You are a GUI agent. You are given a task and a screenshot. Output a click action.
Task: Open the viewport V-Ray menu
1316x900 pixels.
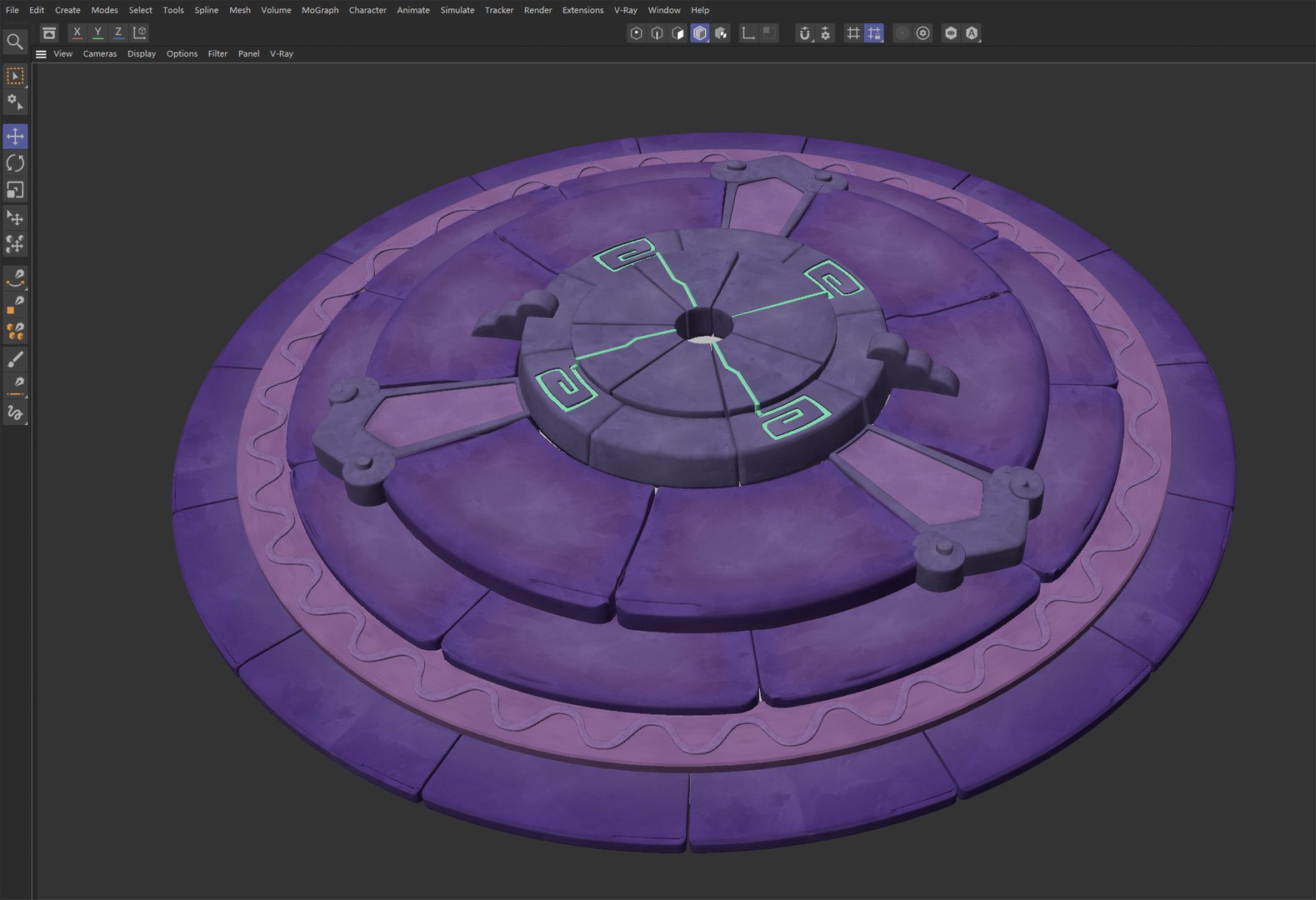(282, 54)
